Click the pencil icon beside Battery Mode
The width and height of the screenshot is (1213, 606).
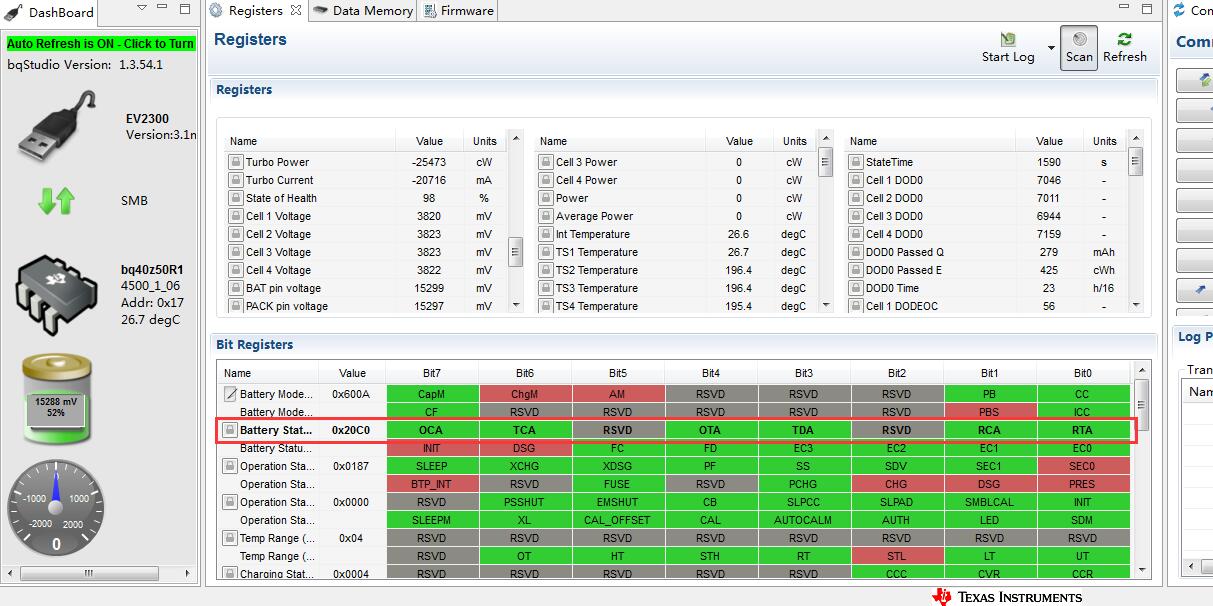click(x=230, y=394)
